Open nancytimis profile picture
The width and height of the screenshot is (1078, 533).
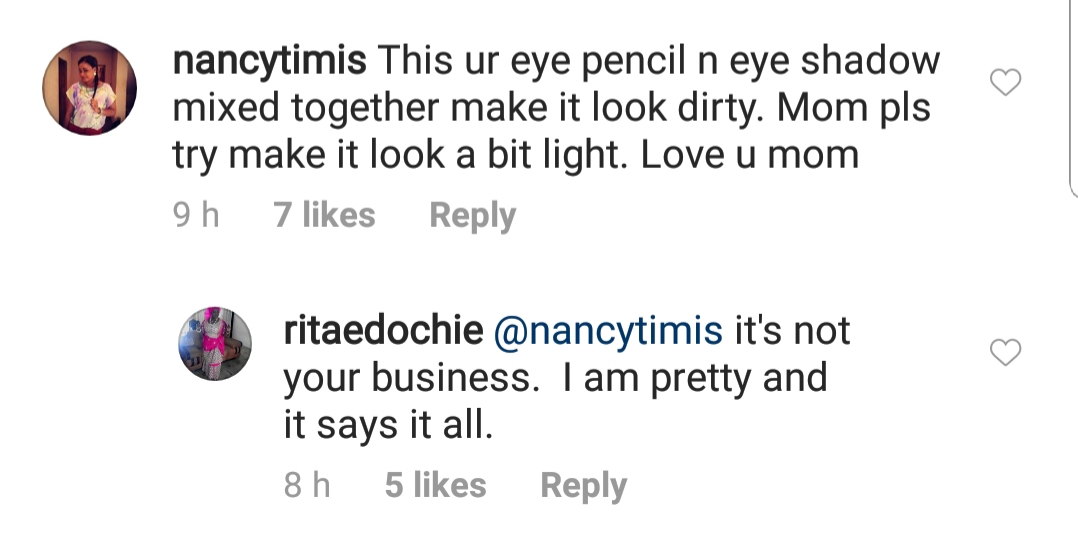coord(89,88)
